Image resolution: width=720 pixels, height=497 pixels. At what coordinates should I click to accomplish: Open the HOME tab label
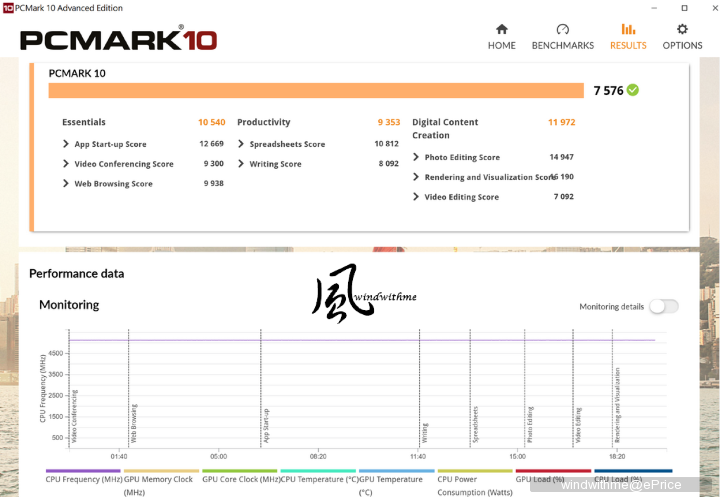point(501,45)
